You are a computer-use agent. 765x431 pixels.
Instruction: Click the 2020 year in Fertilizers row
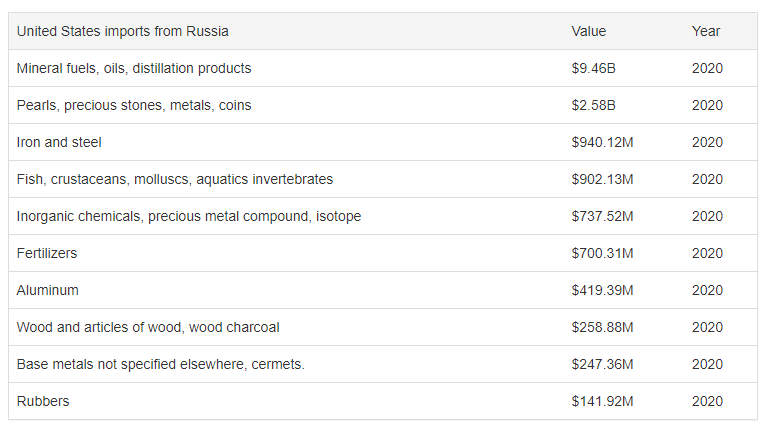point(707,253)
